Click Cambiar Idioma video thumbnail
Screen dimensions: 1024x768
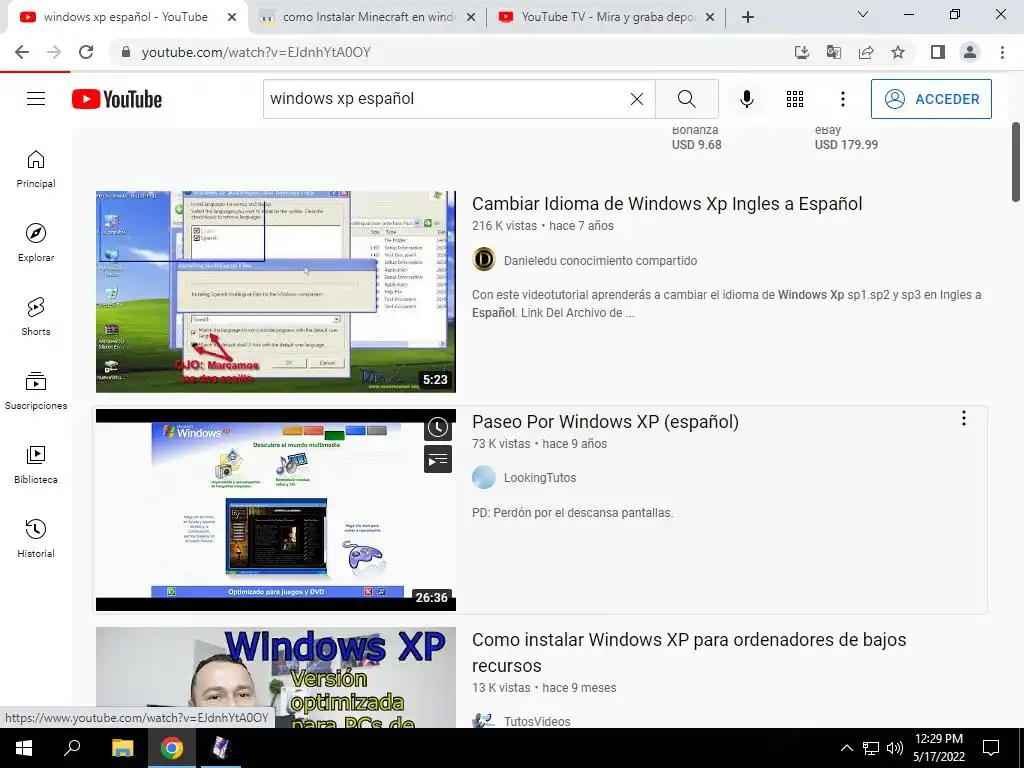coord(276,292)
